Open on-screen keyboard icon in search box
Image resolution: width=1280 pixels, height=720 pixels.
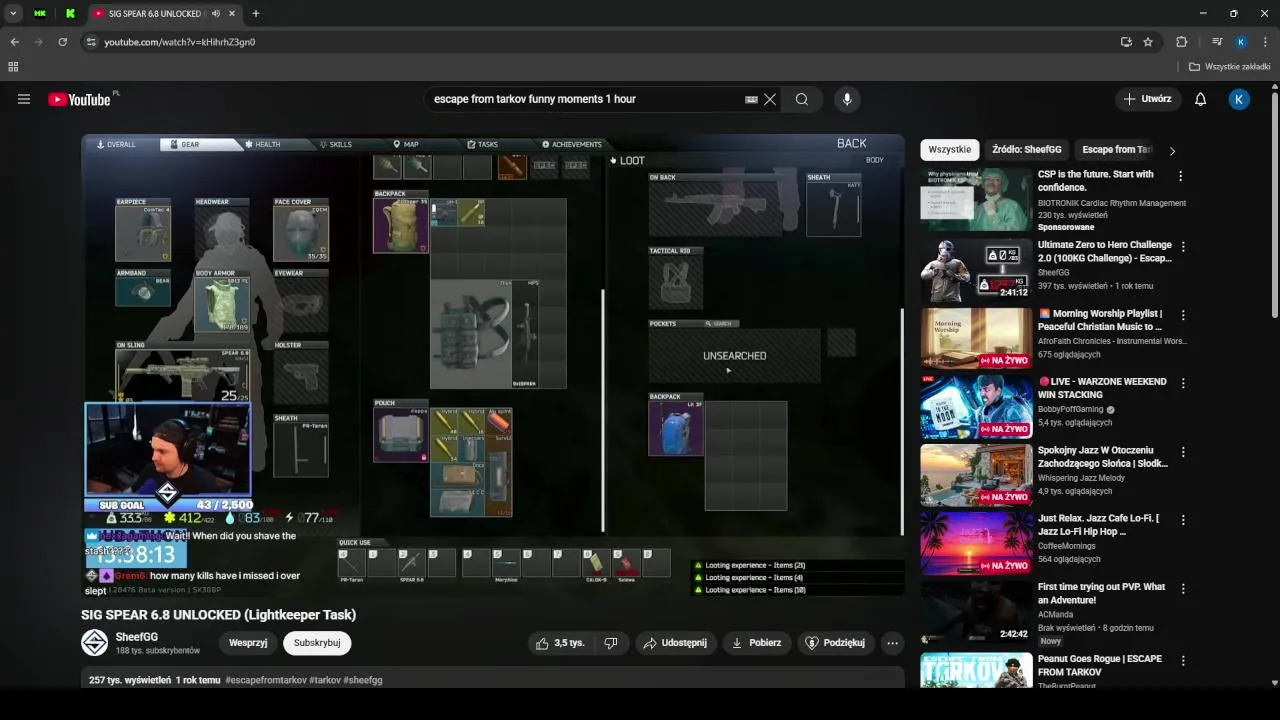(x=751, y=99)
